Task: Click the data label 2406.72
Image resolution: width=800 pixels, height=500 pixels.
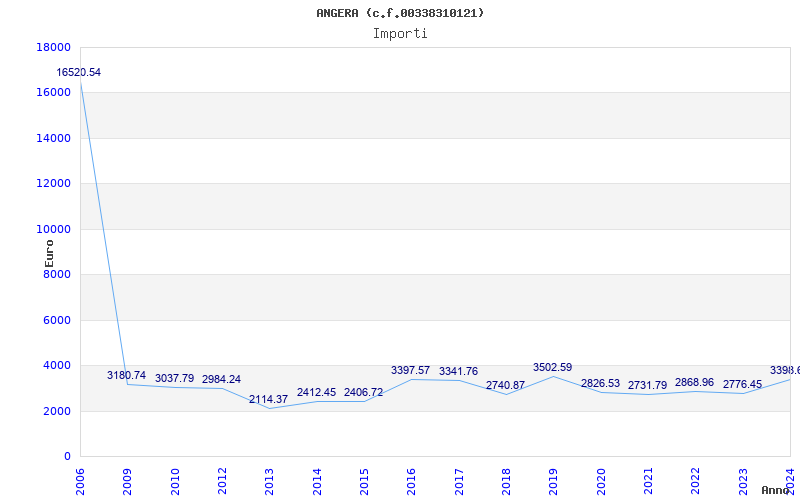Action: click(x=363, y=393)
